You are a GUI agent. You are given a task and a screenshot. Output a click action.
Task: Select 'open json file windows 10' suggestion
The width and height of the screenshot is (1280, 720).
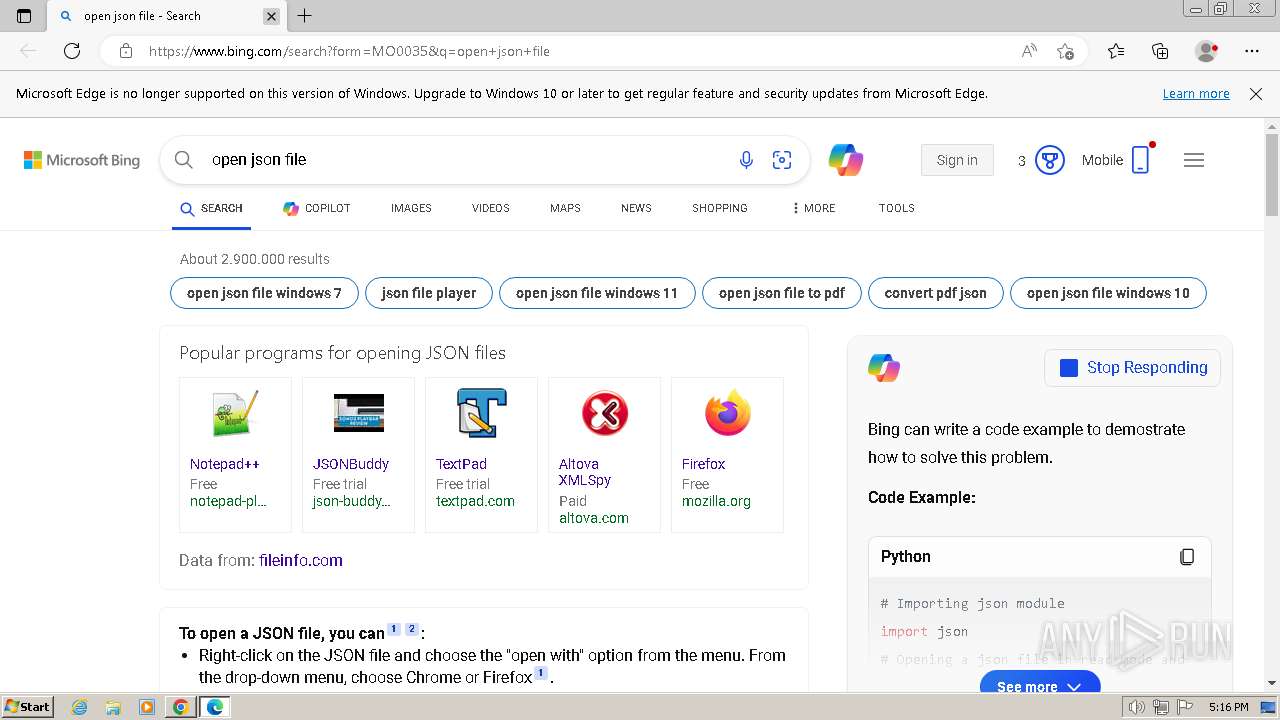tap(1108, 293)
